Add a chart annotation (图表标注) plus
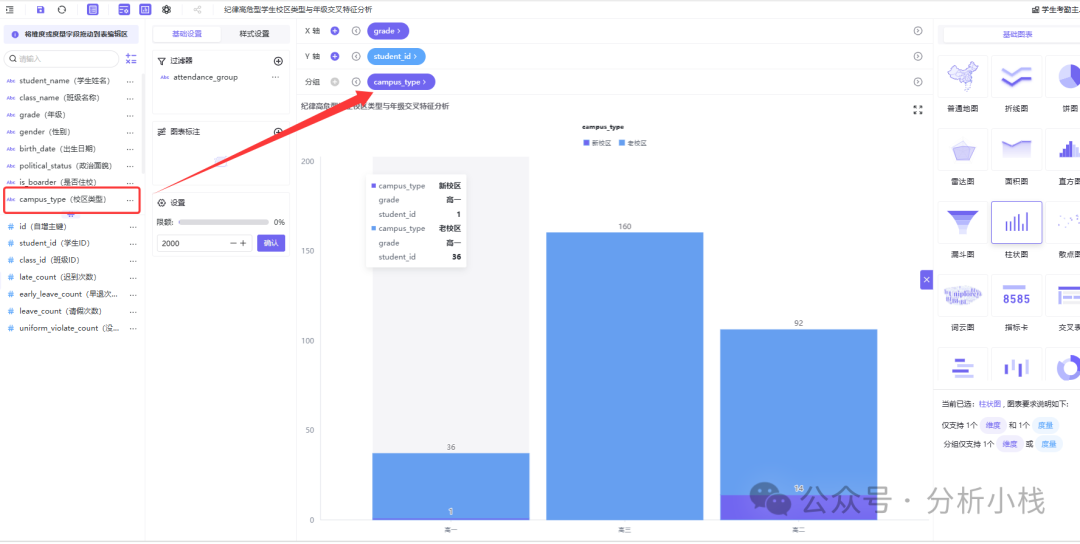Viewport: 1080px width, 544px height. [x=278, y=132]
